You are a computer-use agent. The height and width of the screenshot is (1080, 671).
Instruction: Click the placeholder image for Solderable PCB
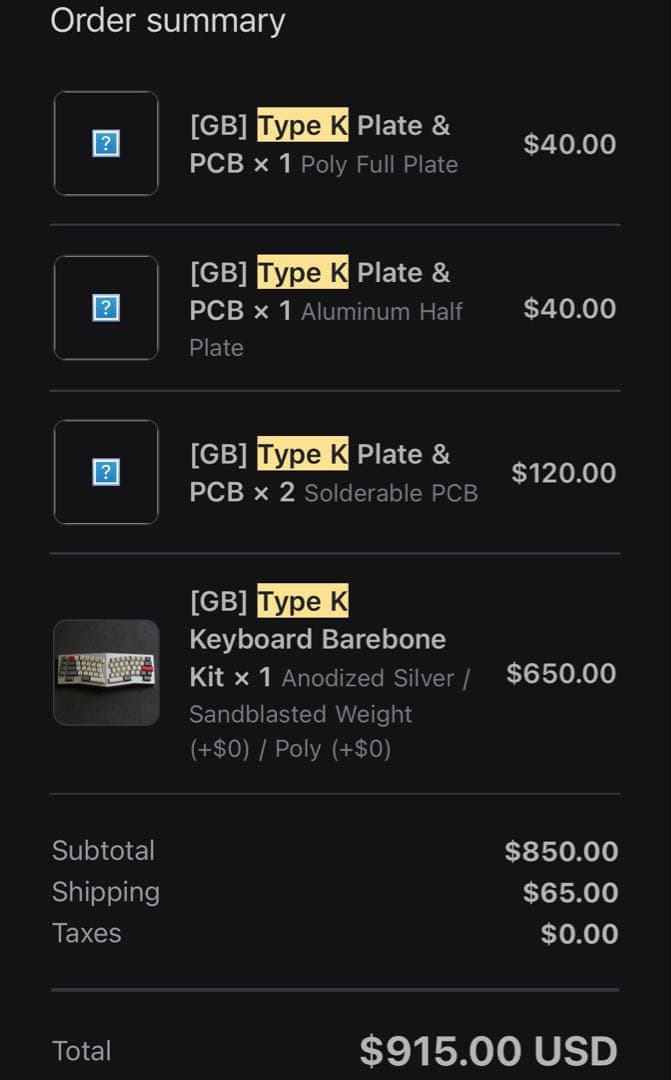tap(106, 472)
